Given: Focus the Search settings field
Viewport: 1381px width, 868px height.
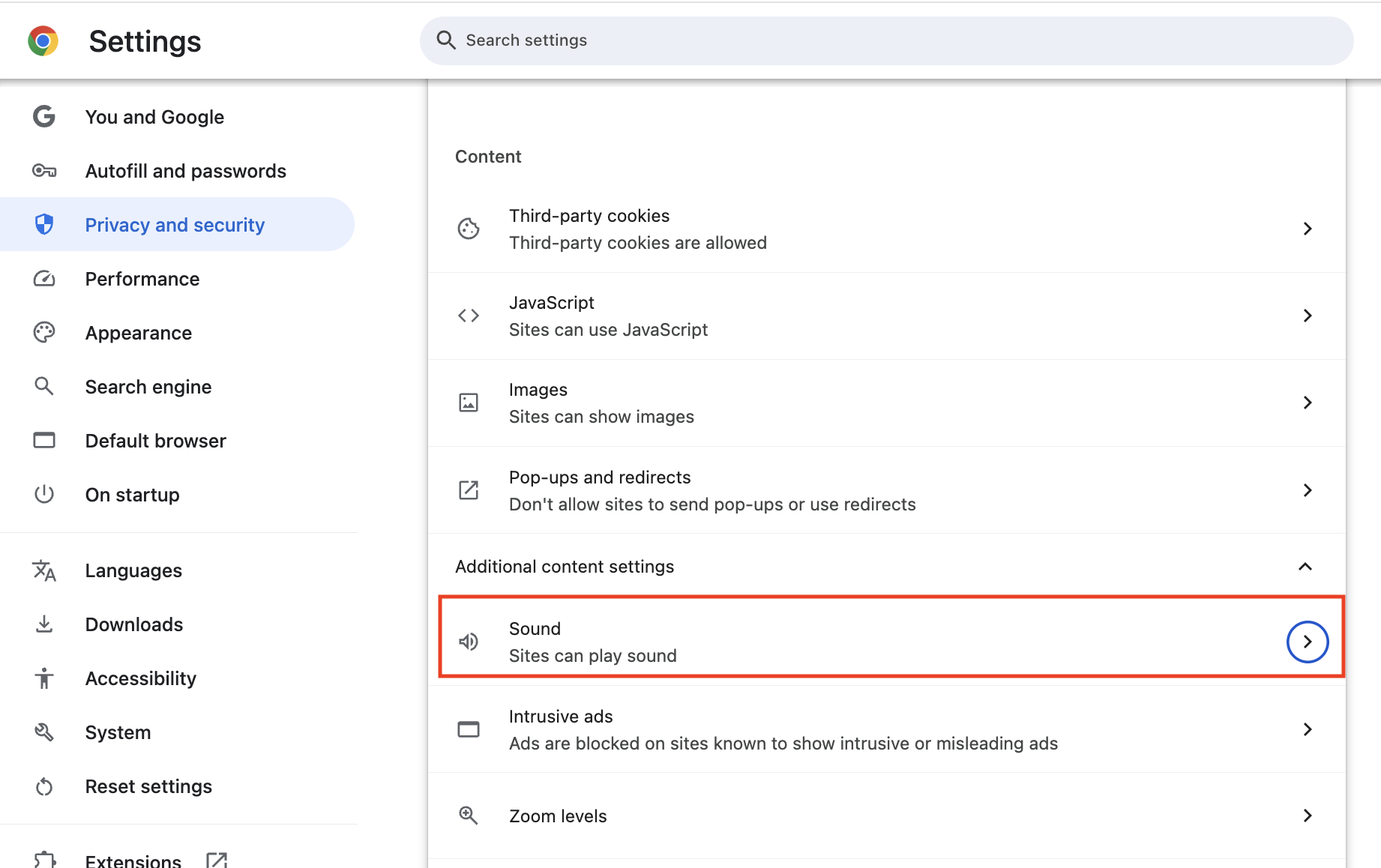Looking at the screenshot, I should [x=885, y=40].
